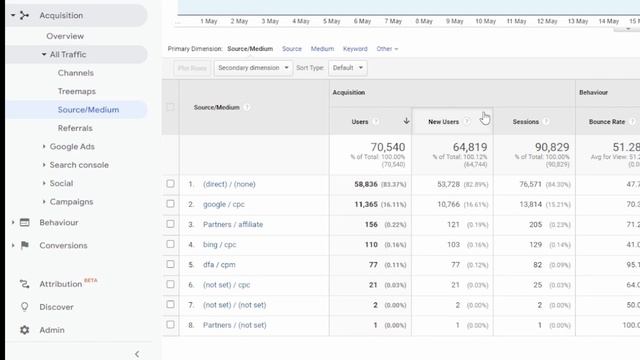Viewport: 640px width, 360px height.
Task: Open the Channels report
Action: (x=76, y=73)
